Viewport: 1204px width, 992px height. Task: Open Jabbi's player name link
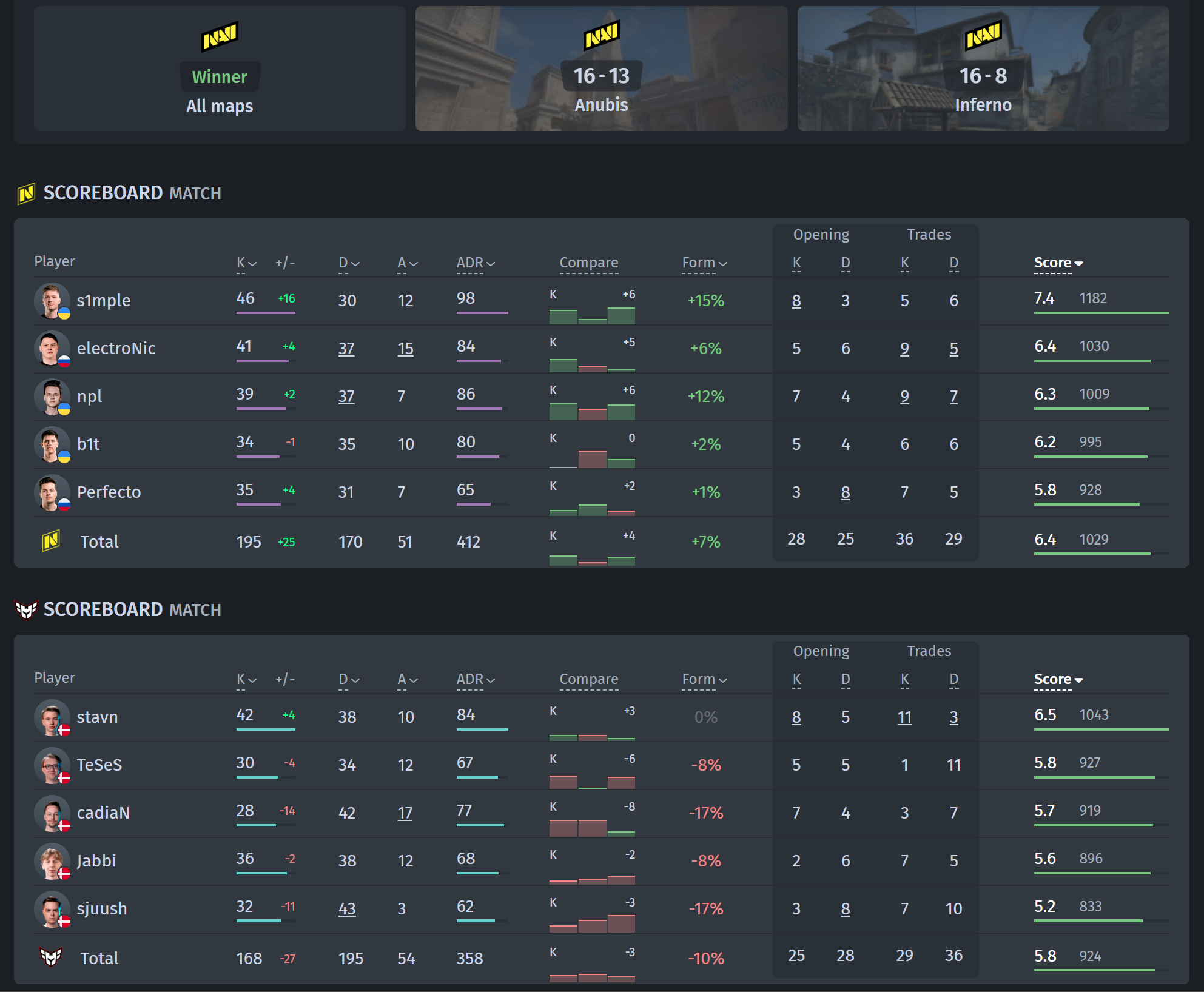tap(96, 861)
